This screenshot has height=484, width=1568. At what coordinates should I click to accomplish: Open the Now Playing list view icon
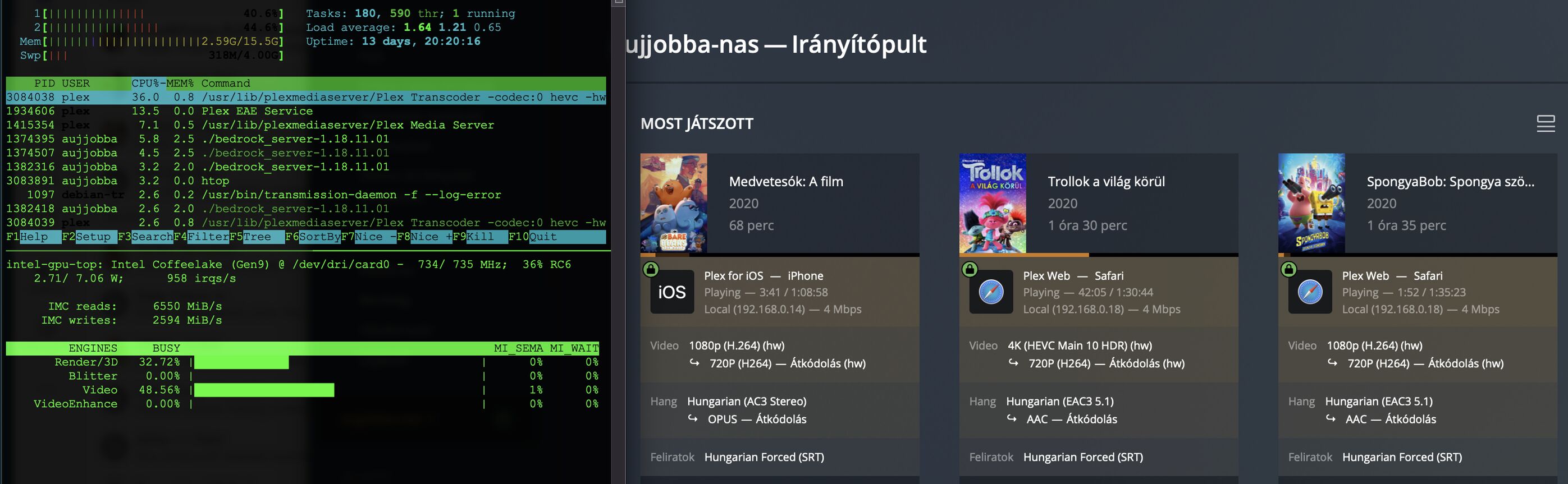tap(1546, 123)
